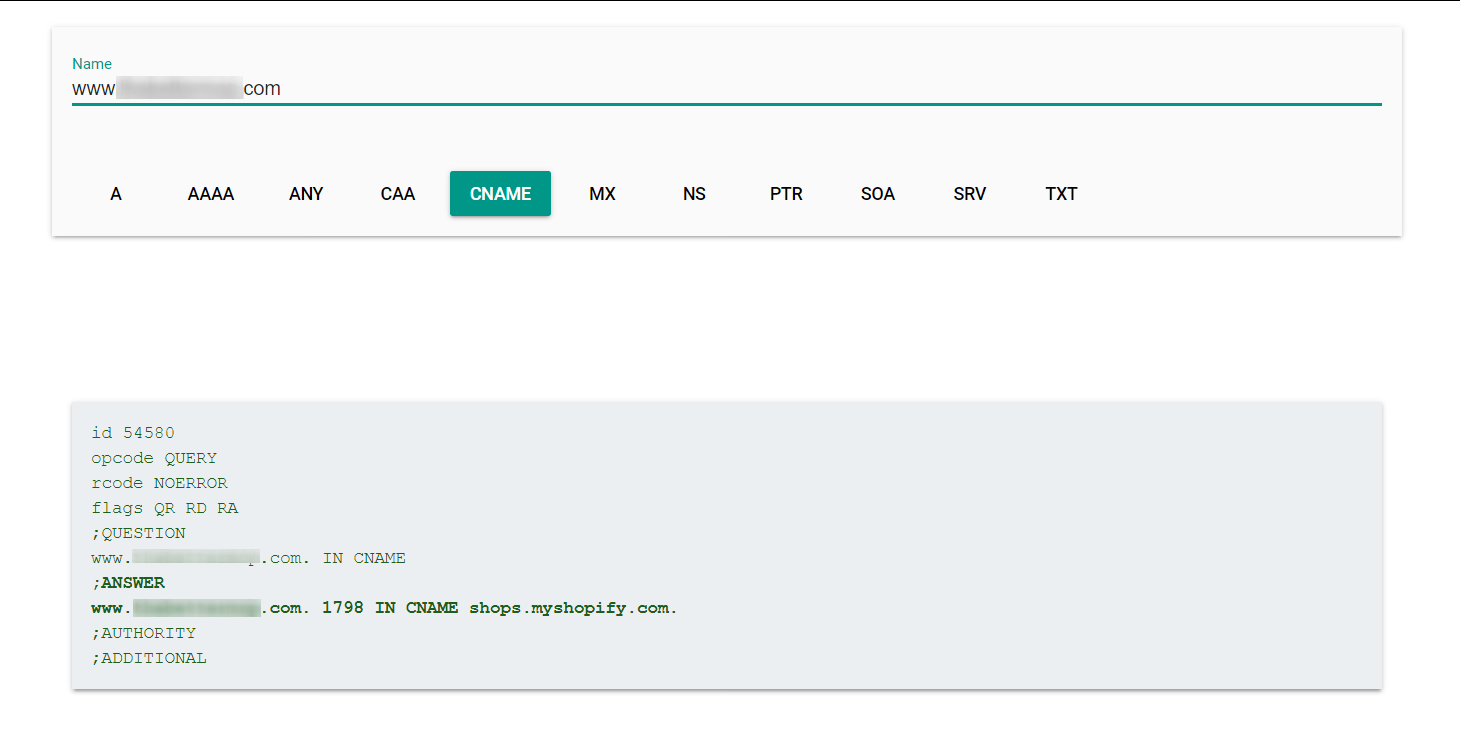1460x741 pixels.
Task: Click the bold ;ANSWER heading
Action: point(128,583)
